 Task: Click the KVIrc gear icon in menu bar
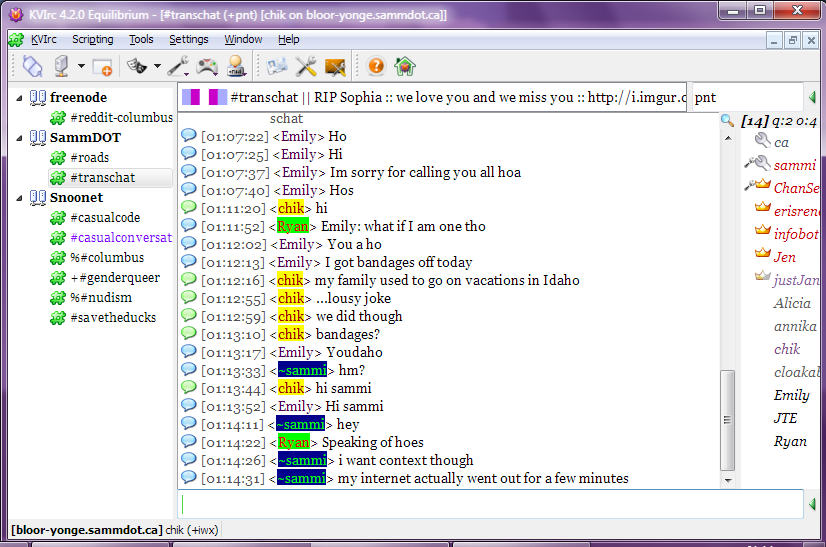pyautogui.click(x=16, y=40)
